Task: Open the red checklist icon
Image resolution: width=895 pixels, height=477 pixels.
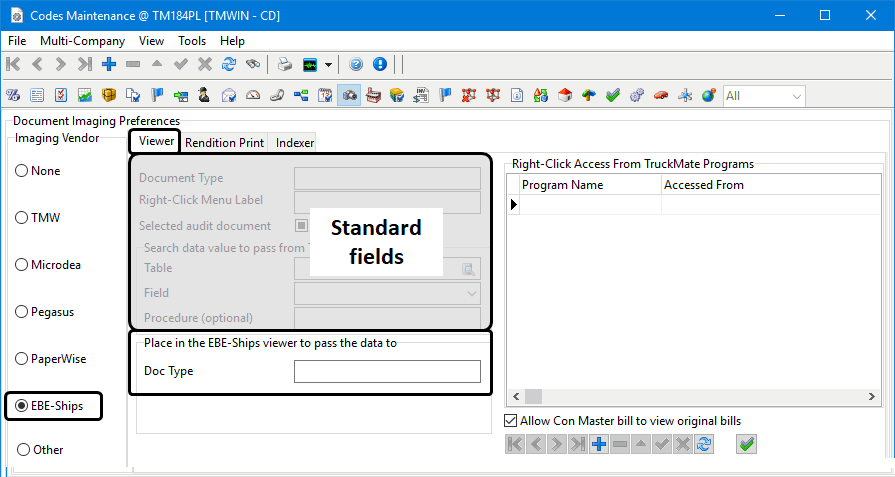Action: tap(61, 96)
